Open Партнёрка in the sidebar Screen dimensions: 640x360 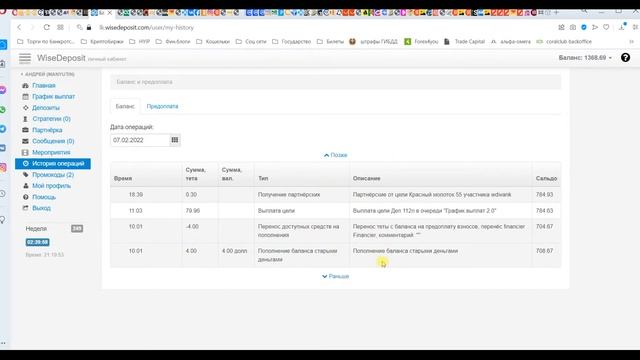pyautogui.click(x=47, y=130)
